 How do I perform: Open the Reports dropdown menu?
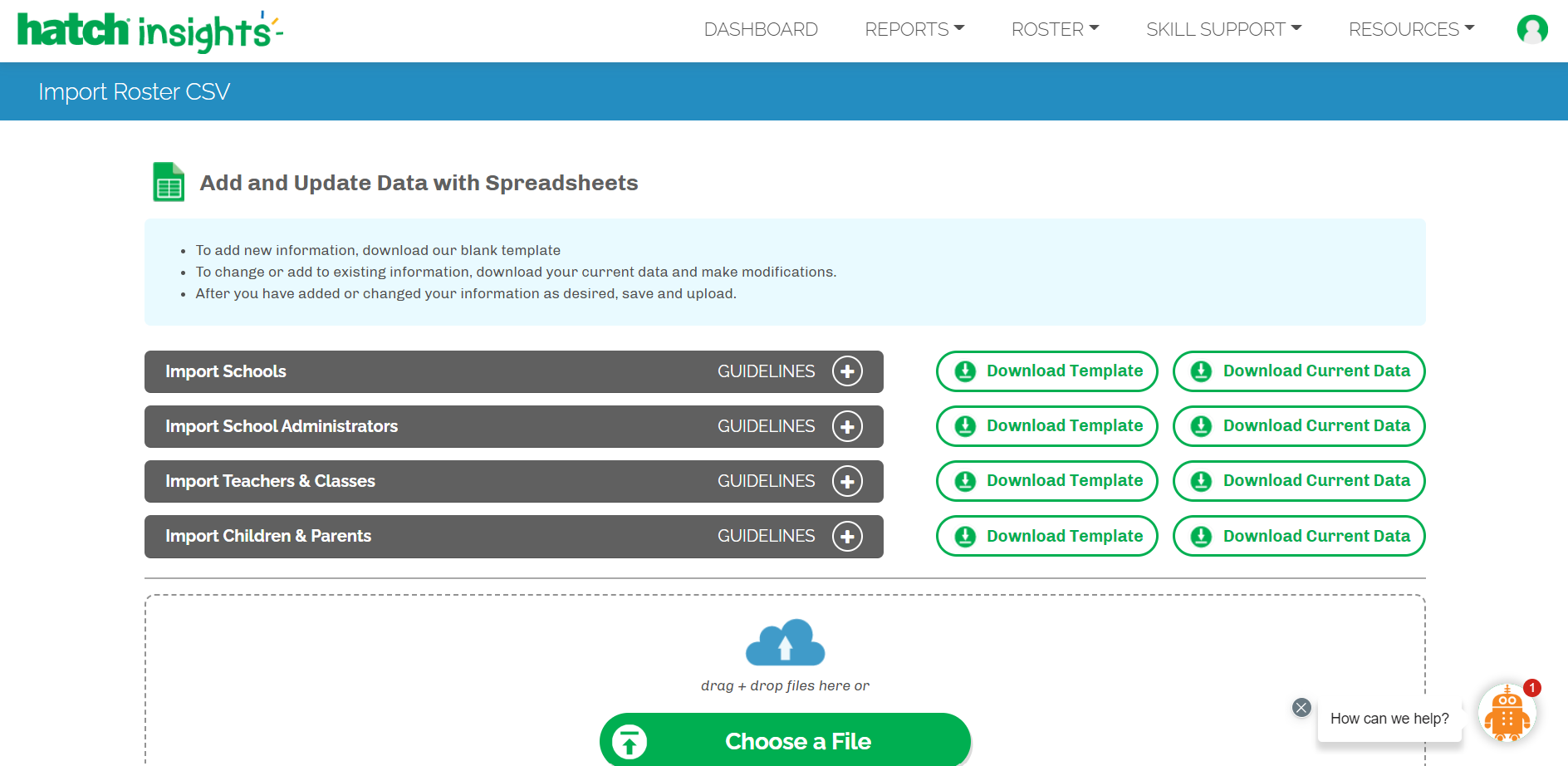914,30
